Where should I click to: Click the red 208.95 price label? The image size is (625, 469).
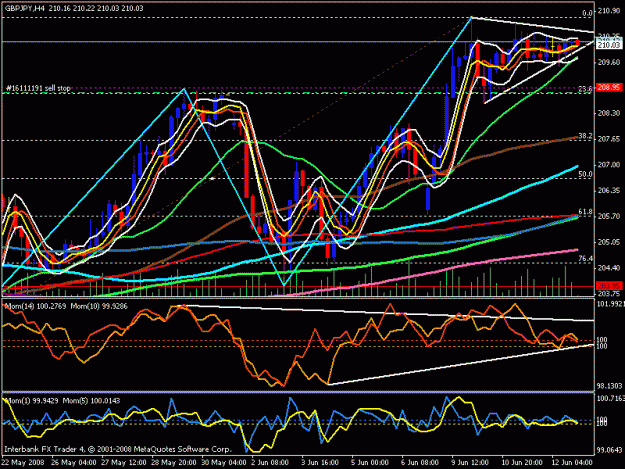click(x=609, y=87)
